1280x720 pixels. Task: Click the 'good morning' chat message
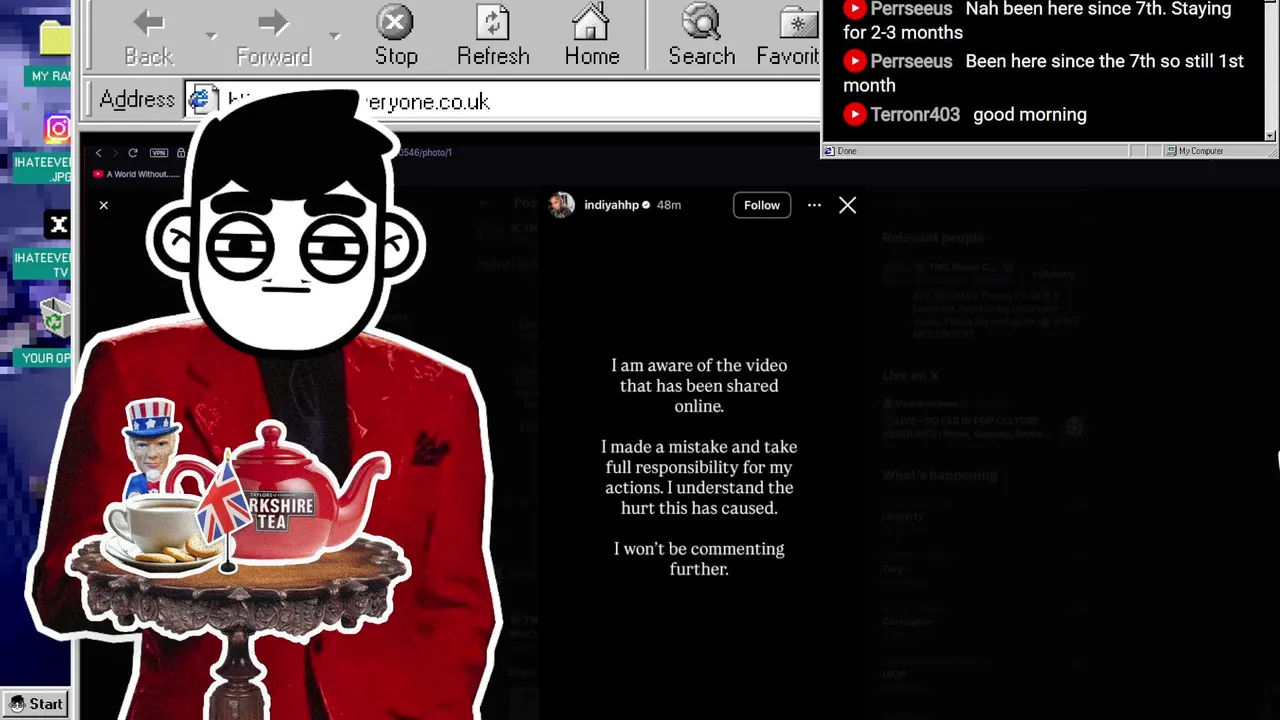[1029, 115]
